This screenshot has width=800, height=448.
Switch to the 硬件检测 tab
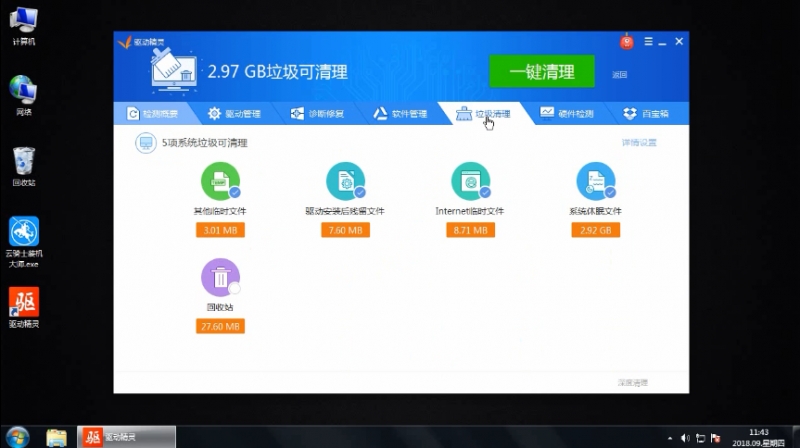pos(567,113)
